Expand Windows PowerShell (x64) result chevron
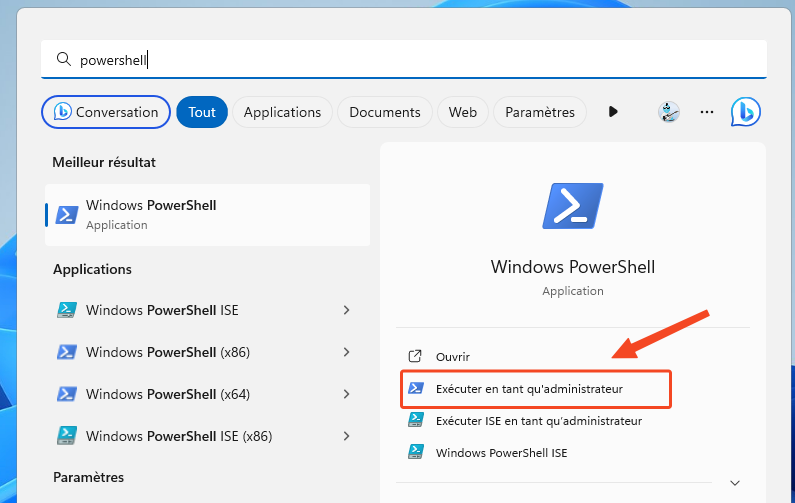Screen dimensions: 795x503 tap(346, 394)
